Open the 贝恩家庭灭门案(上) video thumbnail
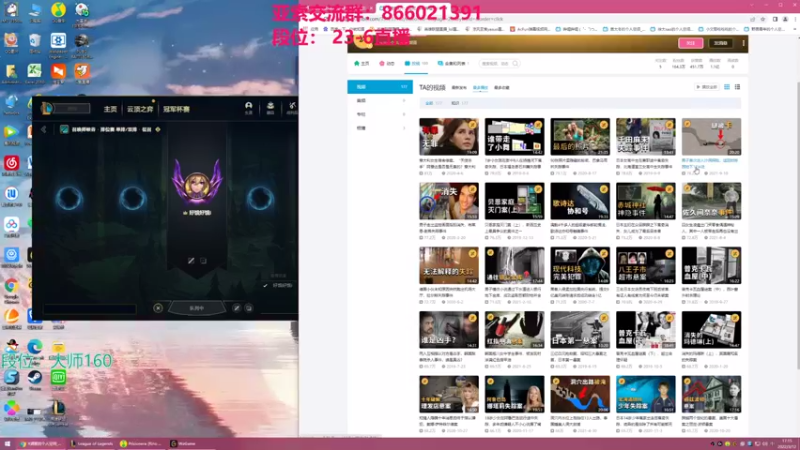The image size is (800, 450). tap(514, 201)
